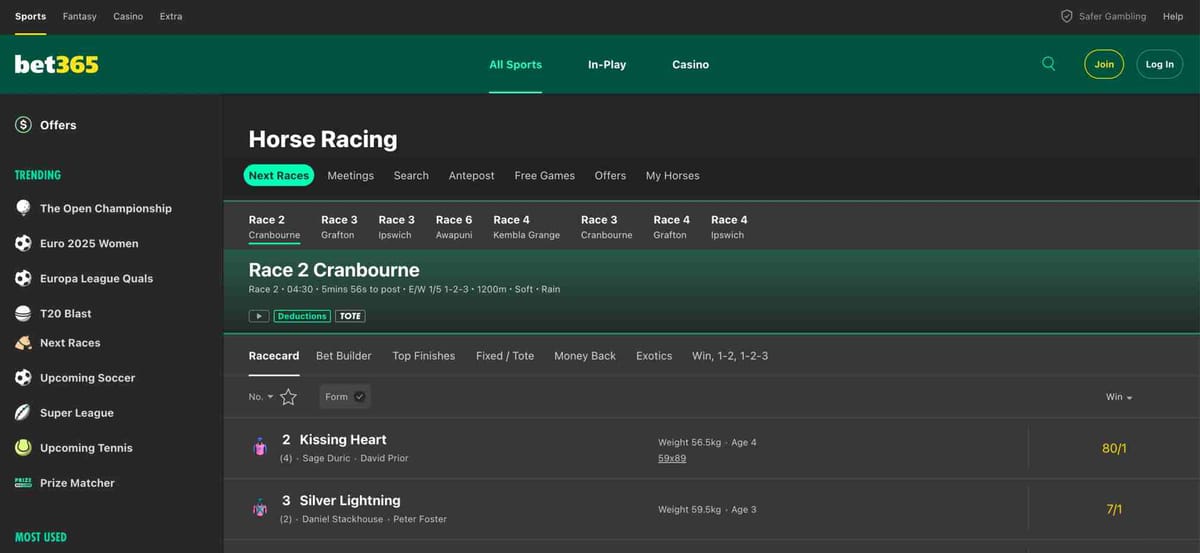Click the Prize Matcher icon
This screenshot has width=1200, height=553.
point(23,482)
